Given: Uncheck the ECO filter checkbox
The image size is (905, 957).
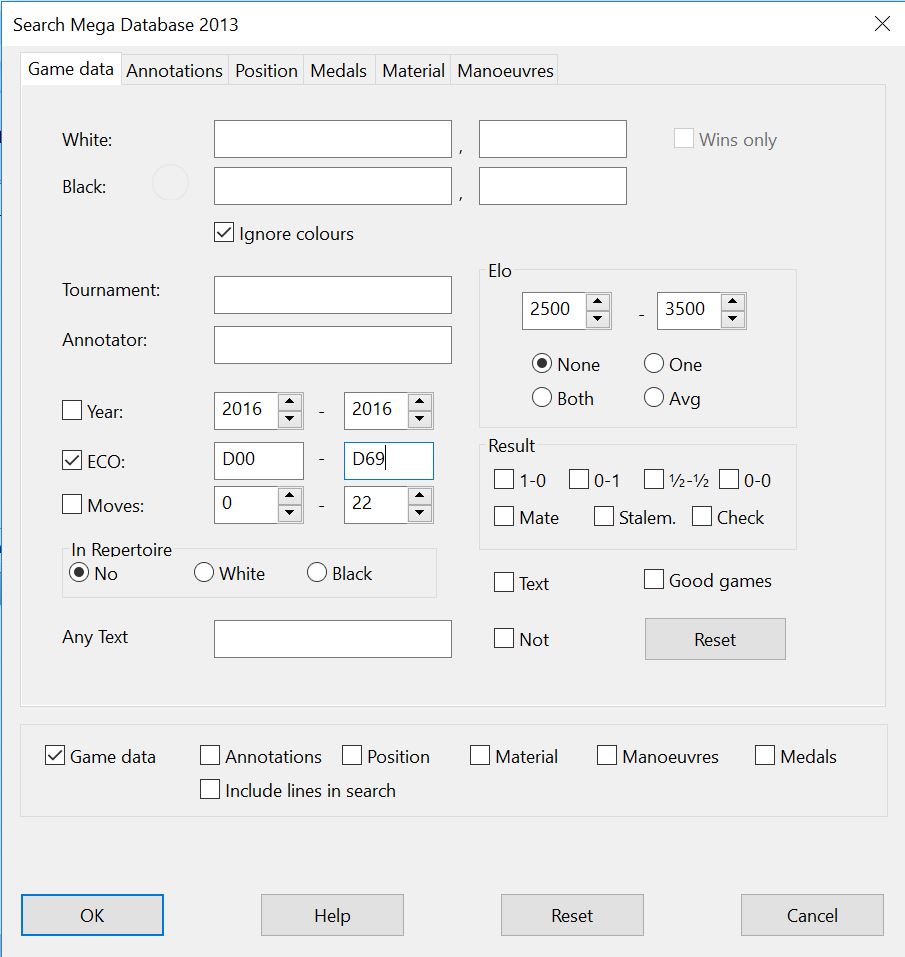Looking at the screenshot, I should 72,460.
